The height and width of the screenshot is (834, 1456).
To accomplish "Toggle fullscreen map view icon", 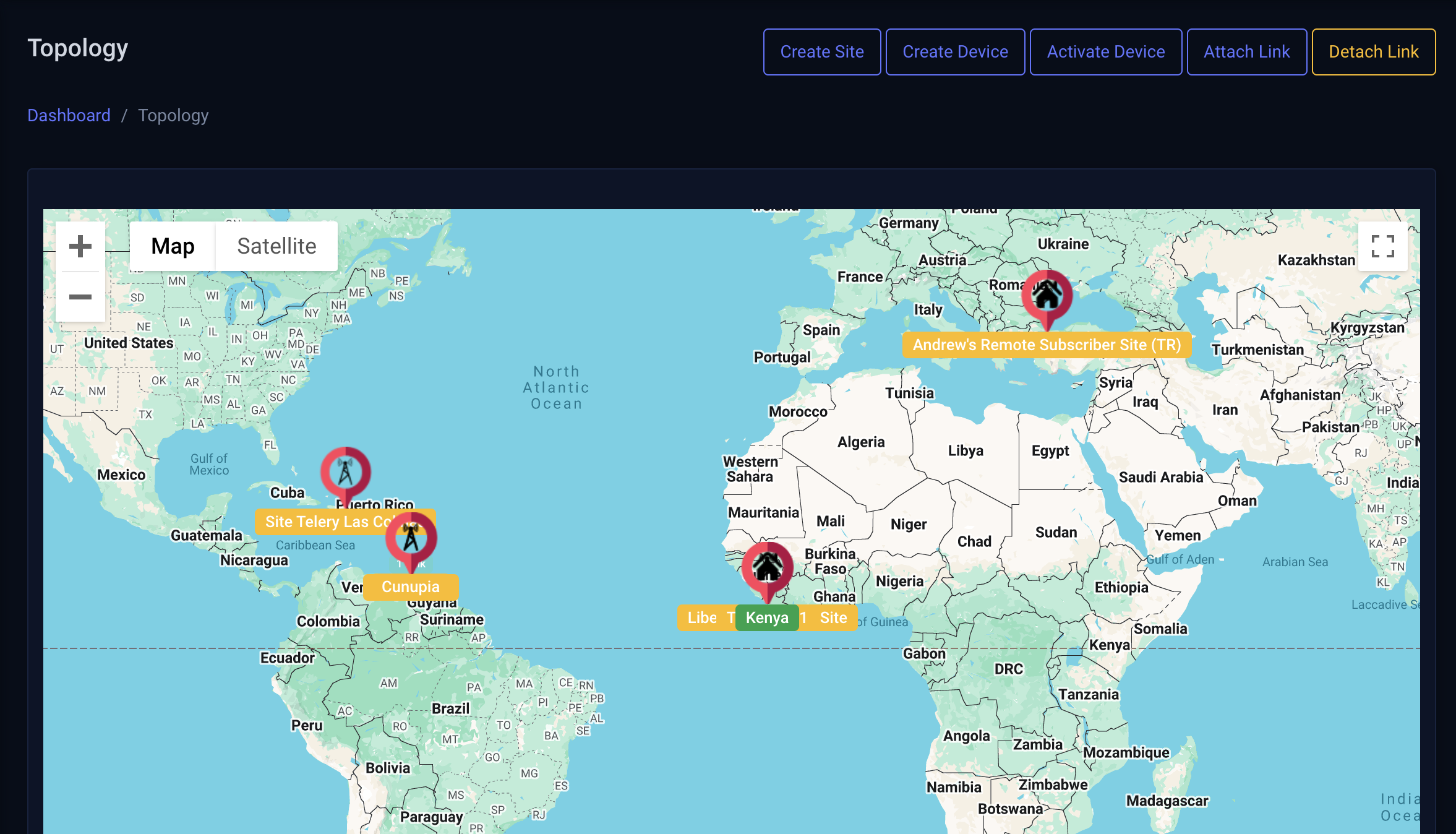I will (x=1382, y=246).
